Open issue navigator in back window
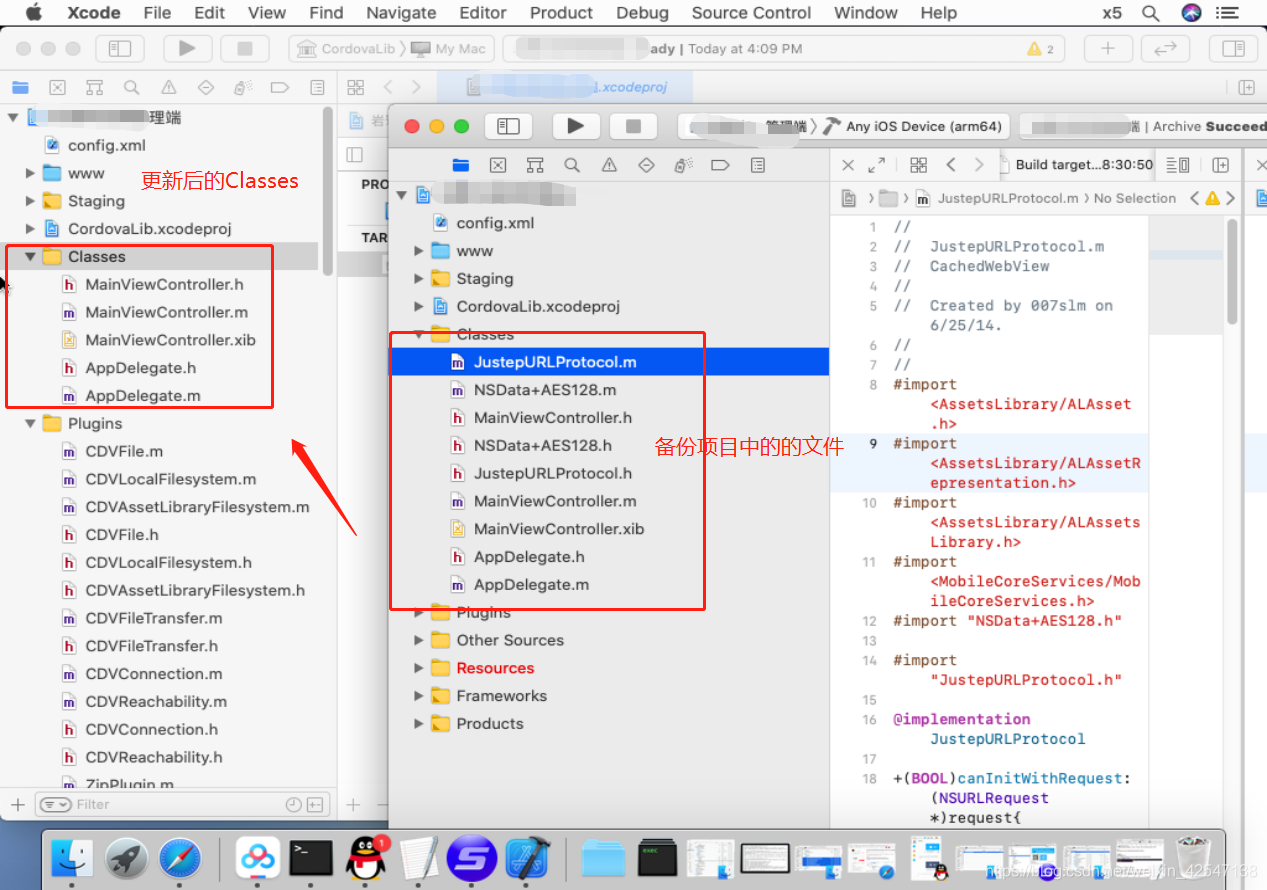Image resolution: width=1267 pixels, height=890 pixels. click(169, 87)
